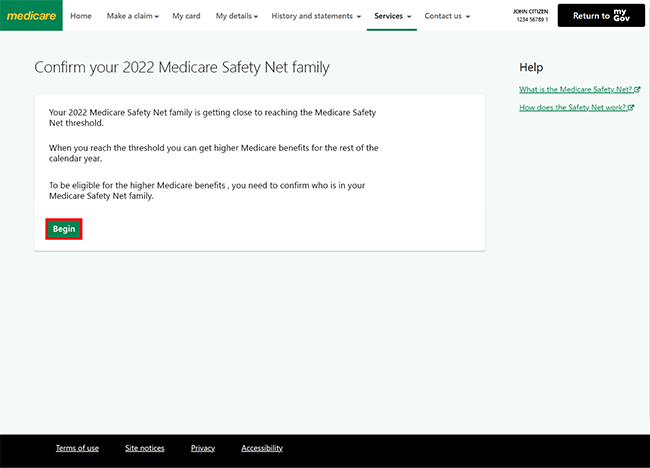
Task: Open 'How does the Safety Net work?' link
Action: click(572, 107)
